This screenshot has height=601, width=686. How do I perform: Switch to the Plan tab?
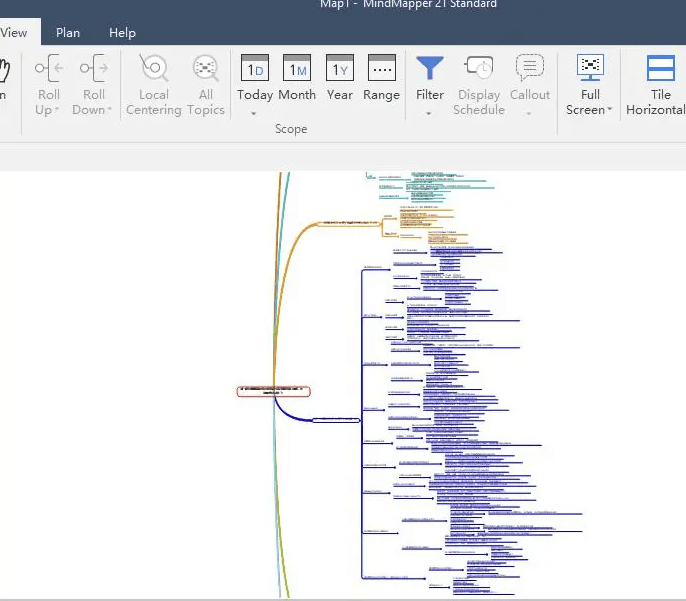(68, 33)
